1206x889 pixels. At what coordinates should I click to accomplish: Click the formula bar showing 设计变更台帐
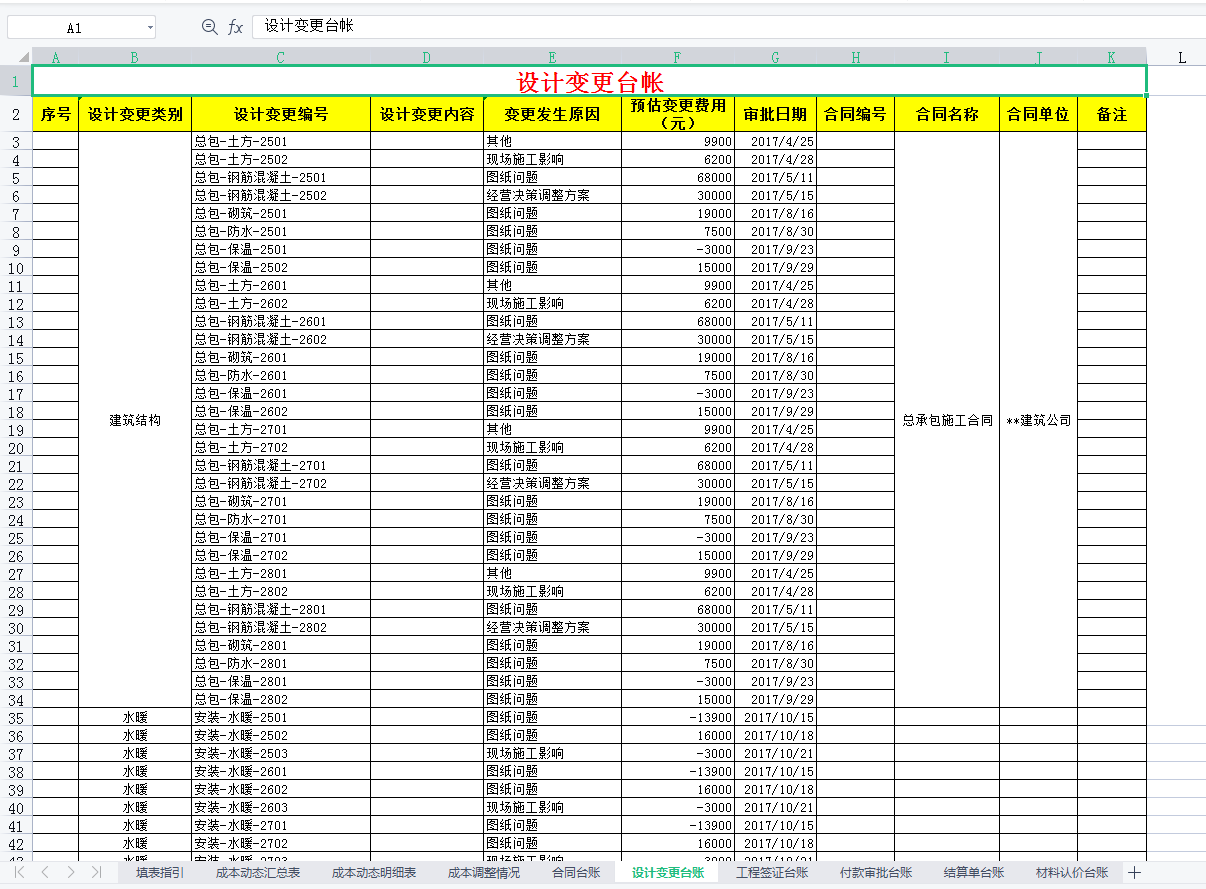[728, 27]
